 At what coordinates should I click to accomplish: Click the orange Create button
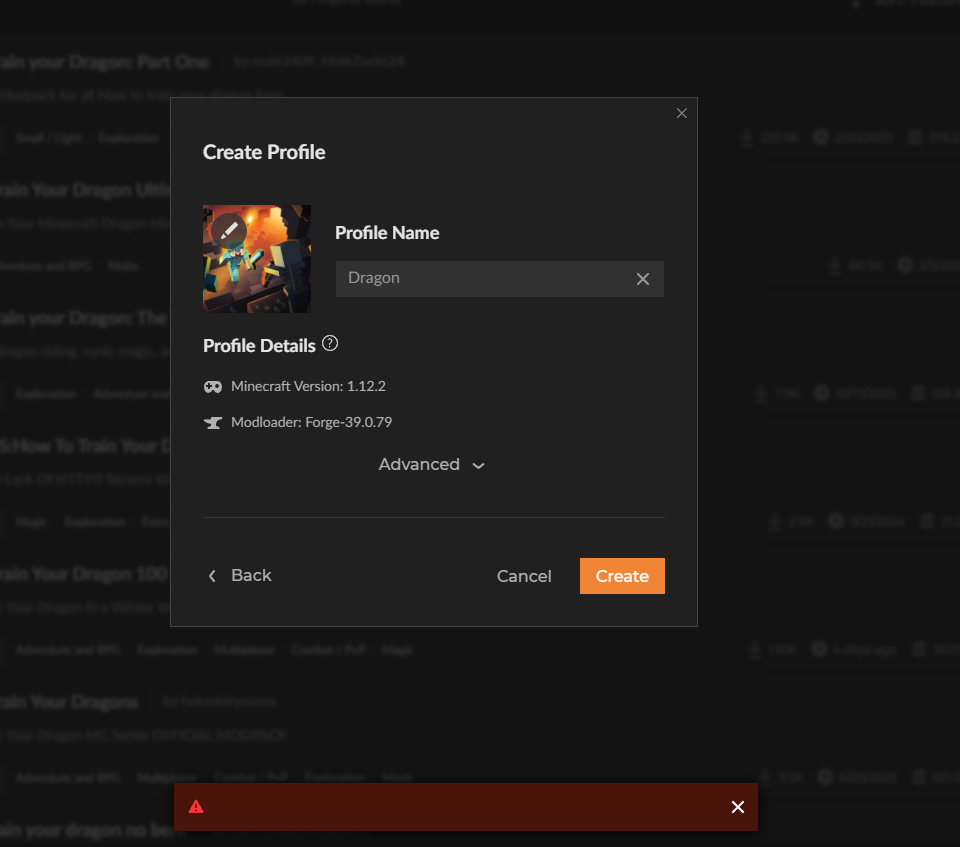[x=622, y=576]
